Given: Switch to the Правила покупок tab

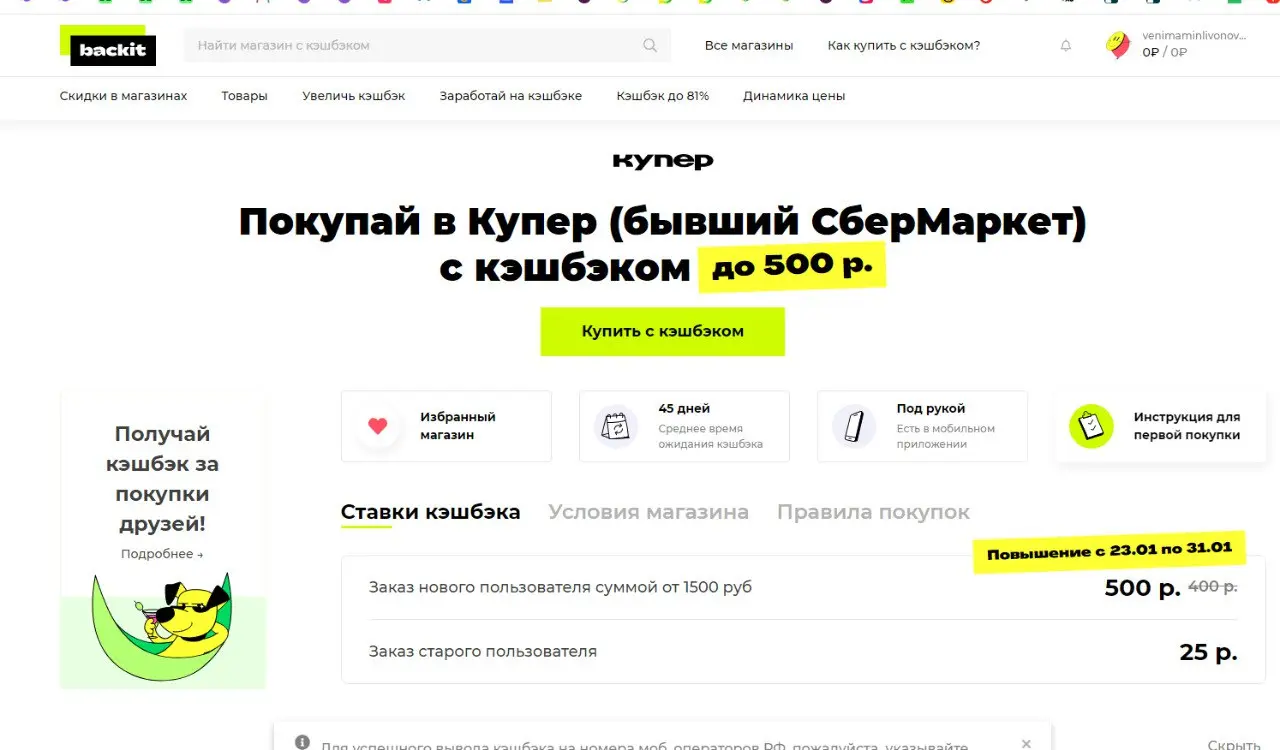Looking at the screenshot, I should click(x=873, y=512).
